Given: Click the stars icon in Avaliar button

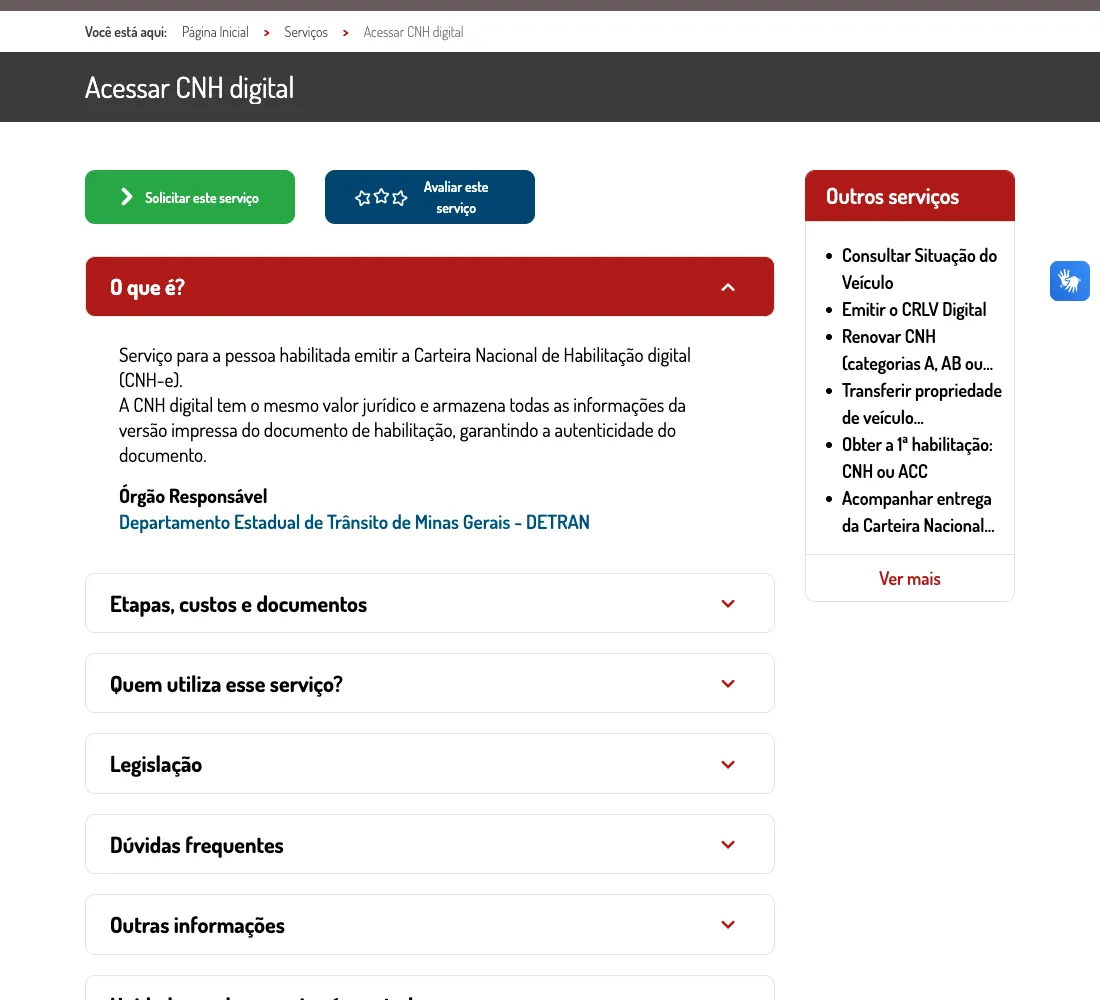Looking at the screenshot, I should (381, 197).
